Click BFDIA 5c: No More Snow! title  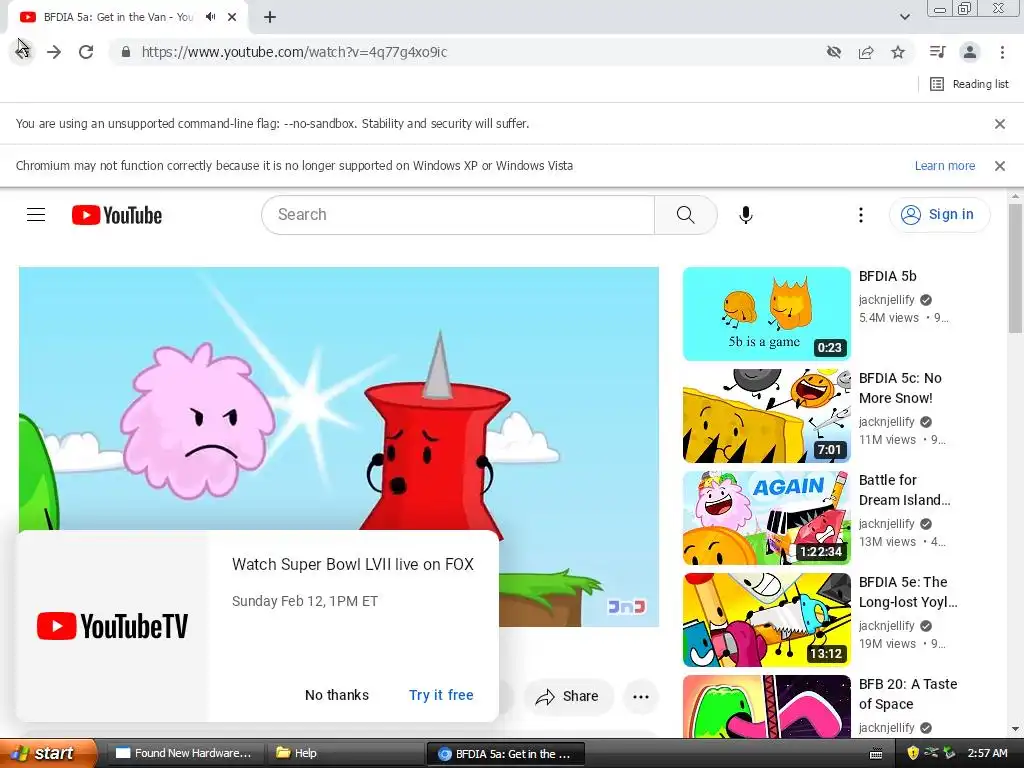[900, 388]
